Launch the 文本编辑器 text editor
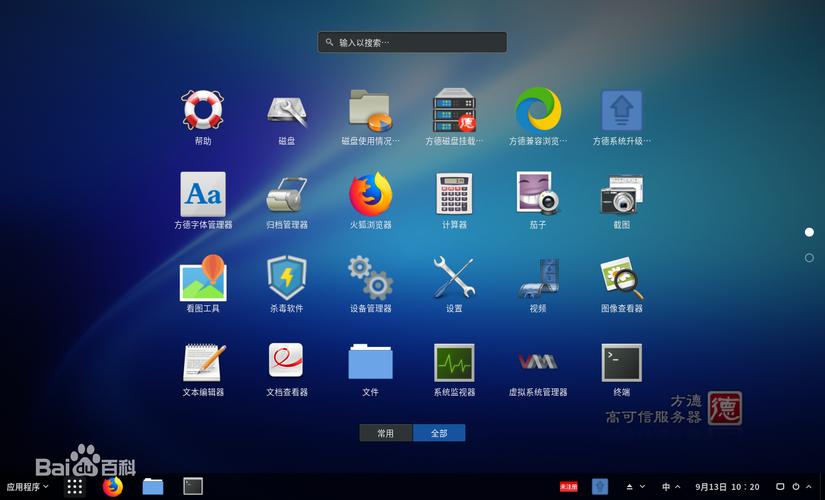This screenshot has width=825, height=500. pyautogui.click(x=202, y=362)
